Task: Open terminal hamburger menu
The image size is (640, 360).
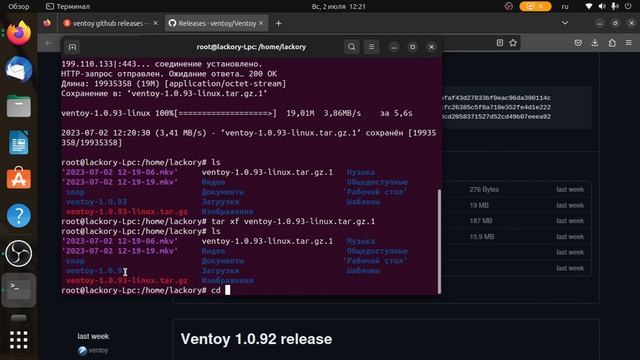Action: pos(371,47)
